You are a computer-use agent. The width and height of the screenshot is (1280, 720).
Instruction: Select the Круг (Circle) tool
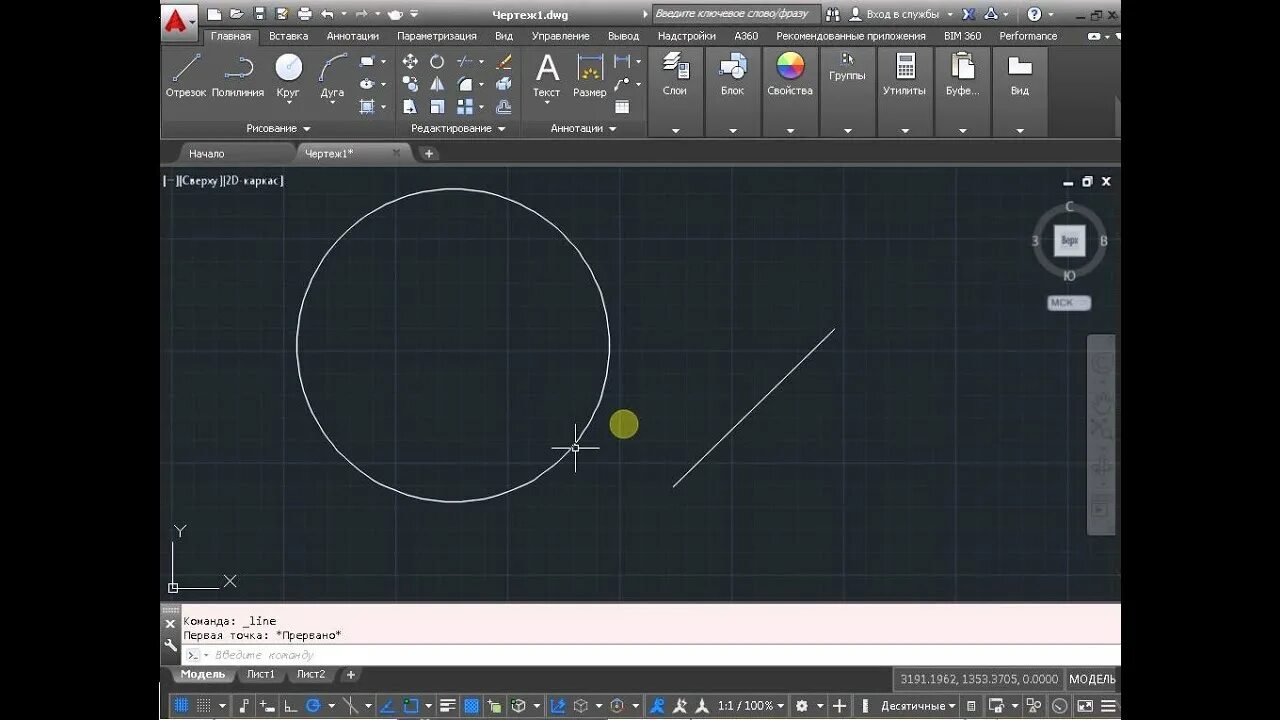click(288, 76)
